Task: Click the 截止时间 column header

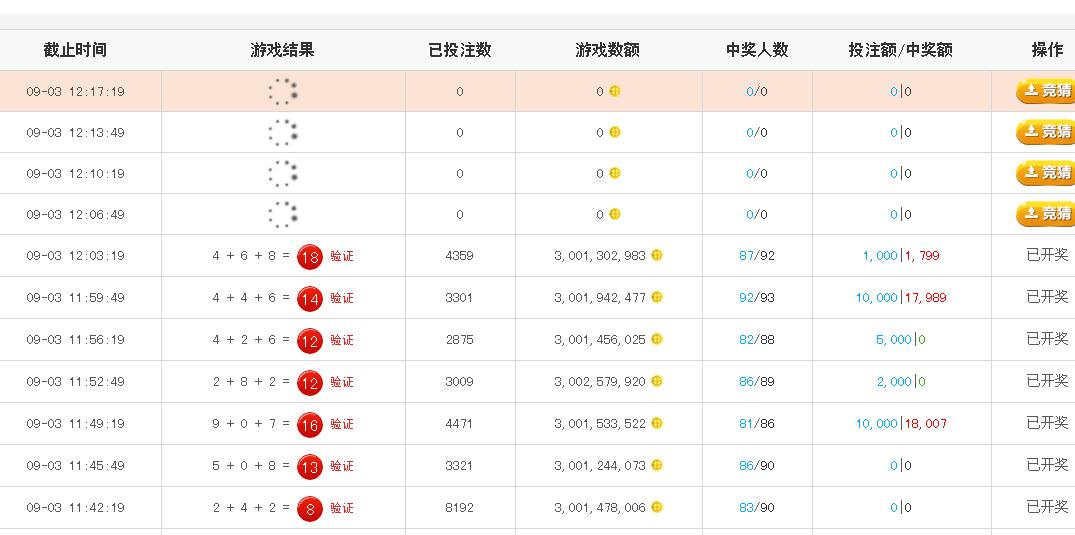Action: tap(75, 50)
